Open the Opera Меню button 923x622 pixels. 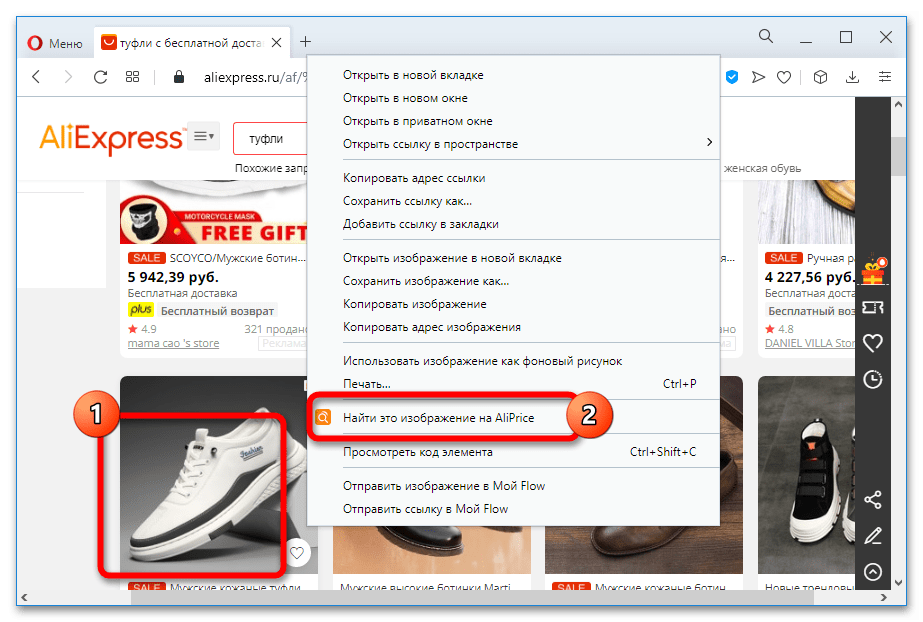tap(54, 42)
